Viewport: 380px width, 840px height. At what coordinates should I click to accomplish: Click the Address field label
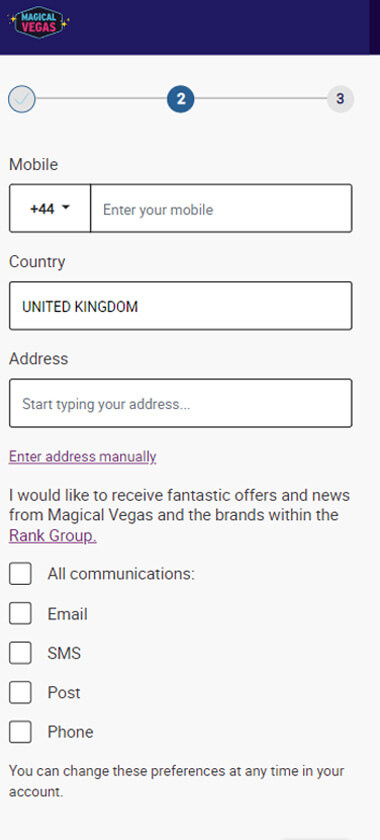tap(39, 358)
